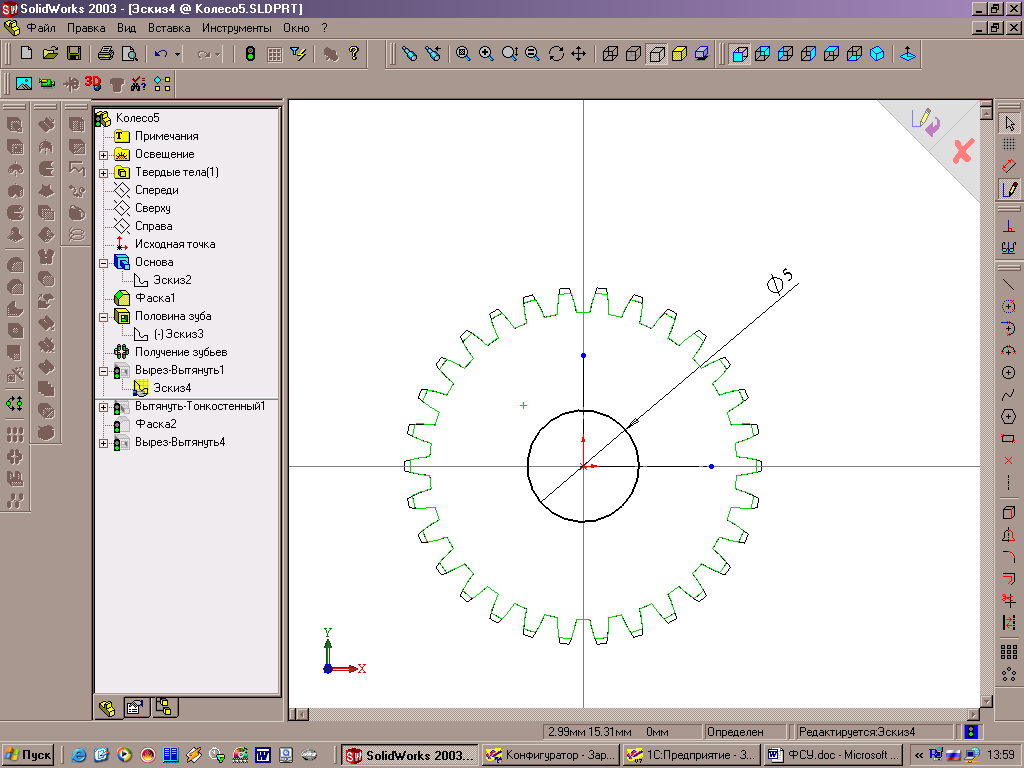Click the New document icon
This screenshot has height=768, width=1024.
pyautogui.click(x=27, y=54)
